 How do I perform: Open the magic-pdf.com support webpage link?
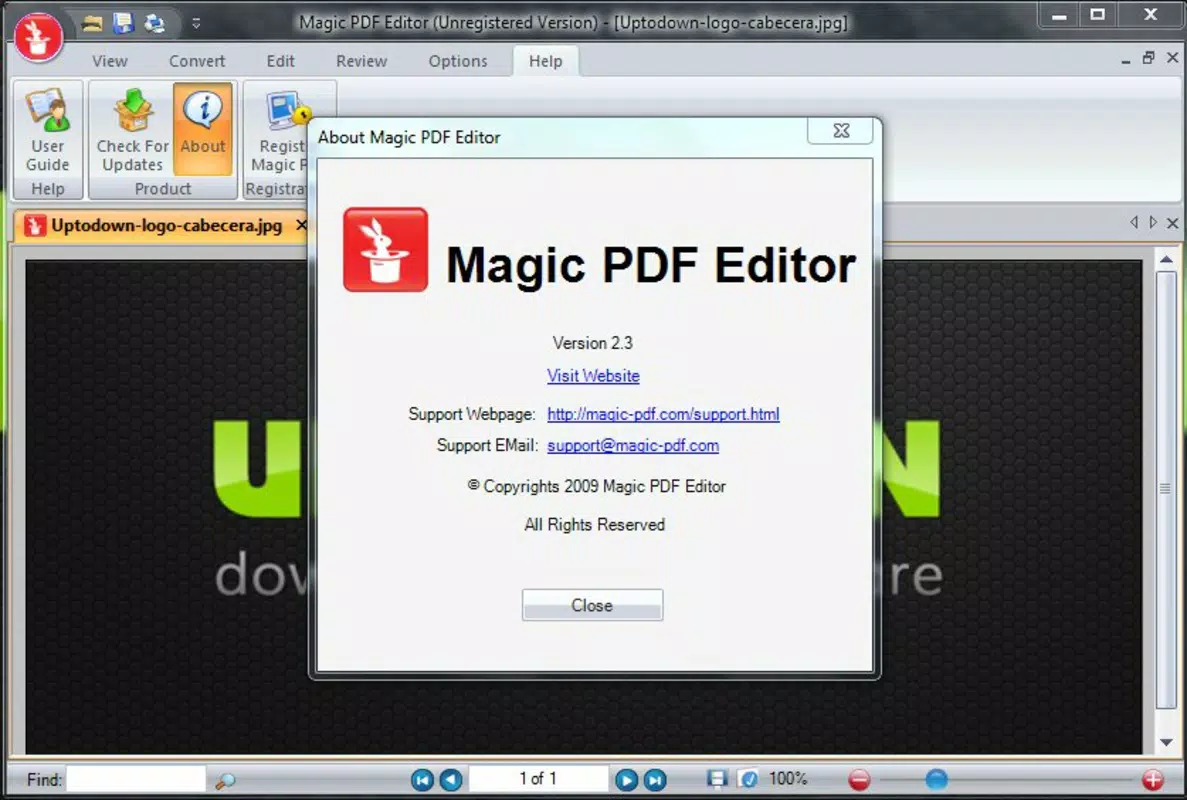[663, 414]
